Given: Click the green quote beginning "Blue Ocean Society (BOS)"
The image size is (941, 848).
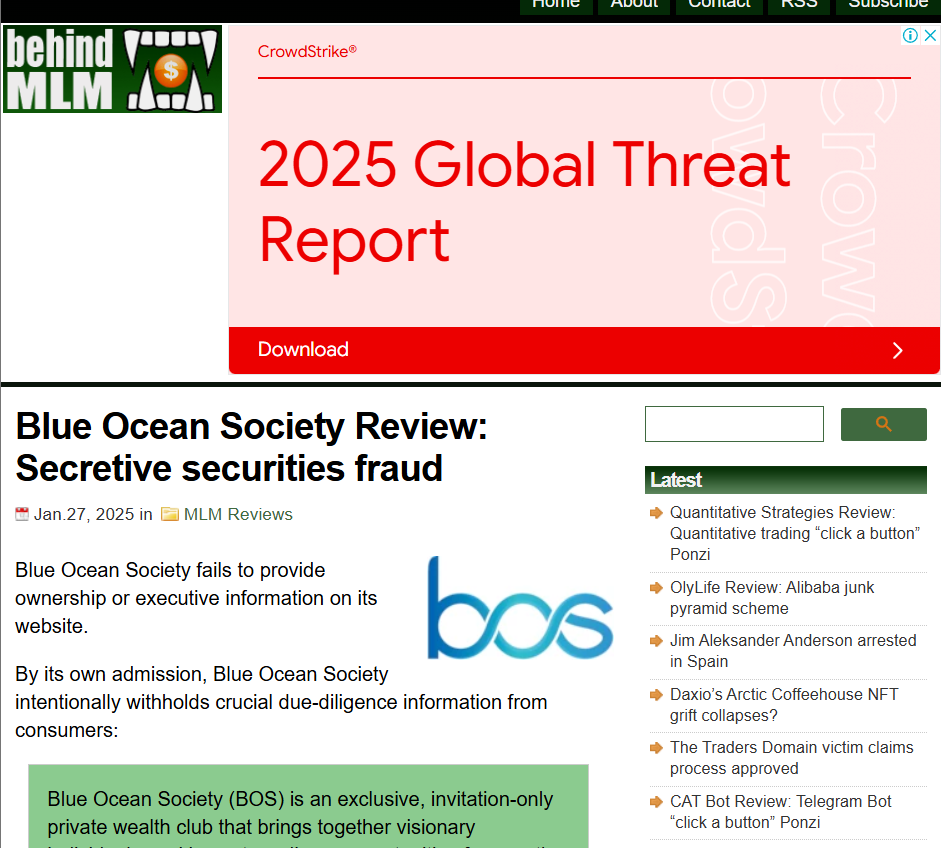Looking at the screenshot, I should pos(308,807).
